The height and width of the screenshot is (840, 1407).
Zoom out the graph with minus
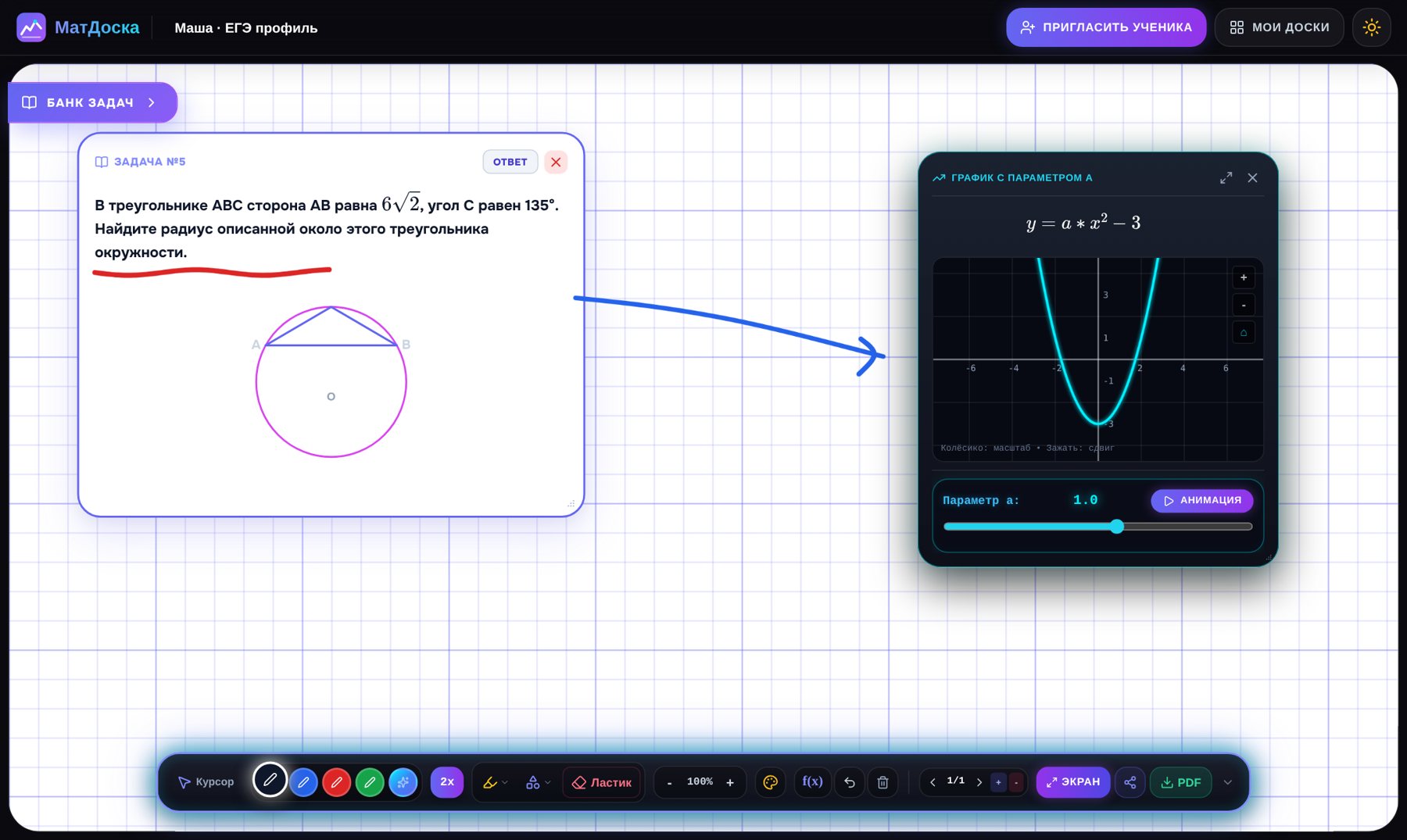pos(1244,305)
